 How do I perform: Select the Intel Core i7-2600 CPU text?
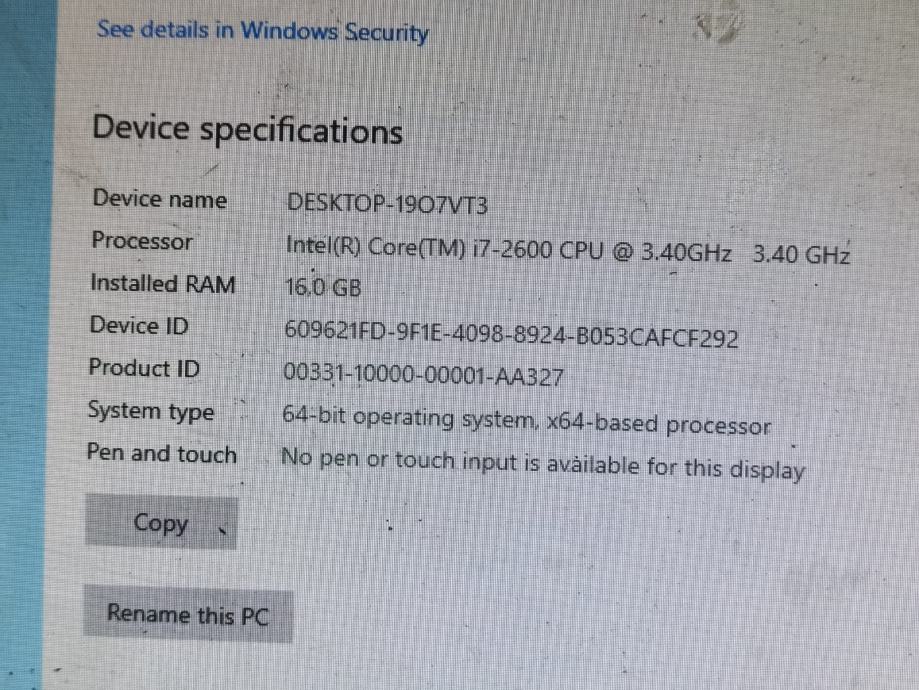[x=510, y=248]
